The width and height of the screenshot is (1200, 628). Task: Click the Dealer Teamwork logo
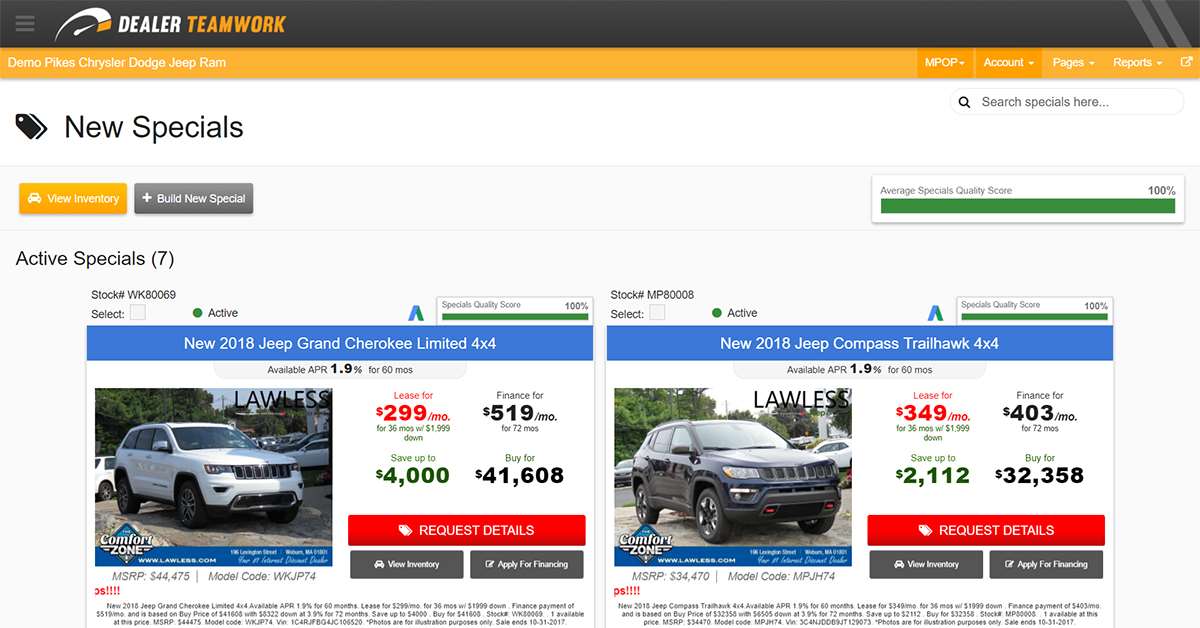click(170, 24)
